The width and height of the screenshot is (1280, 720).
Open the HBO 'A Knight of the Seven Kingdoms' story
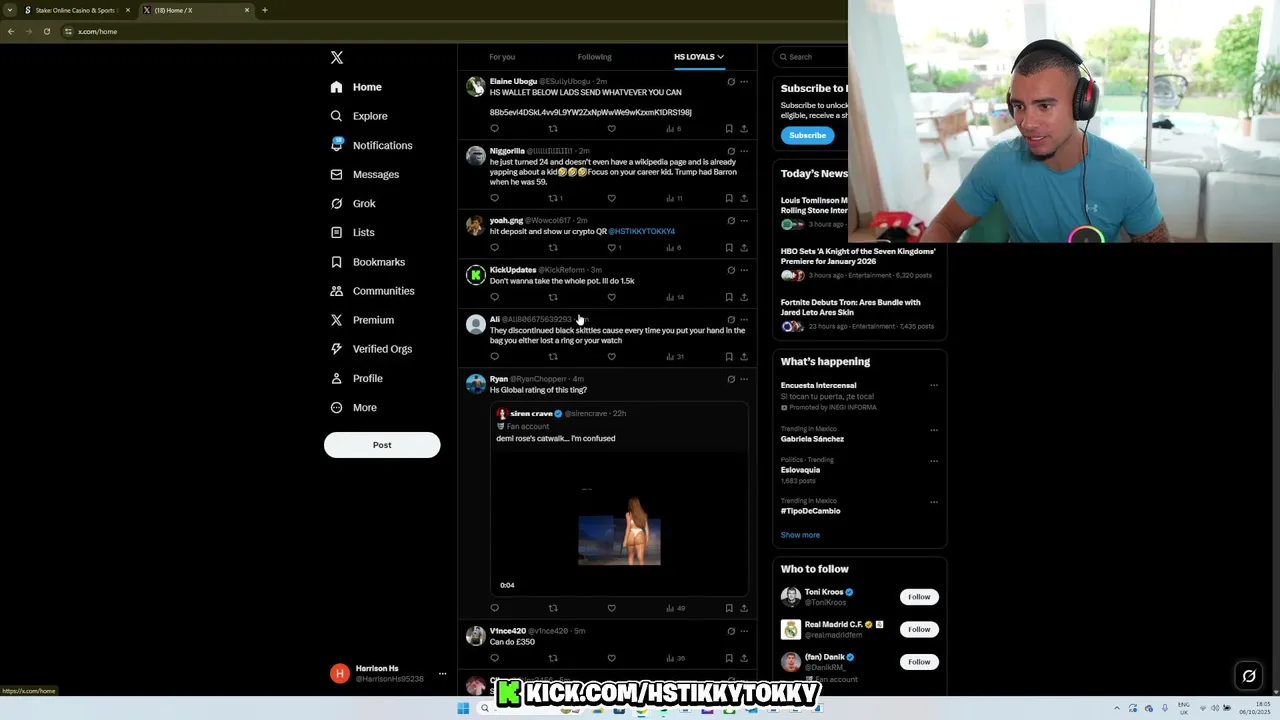[858, 263]
